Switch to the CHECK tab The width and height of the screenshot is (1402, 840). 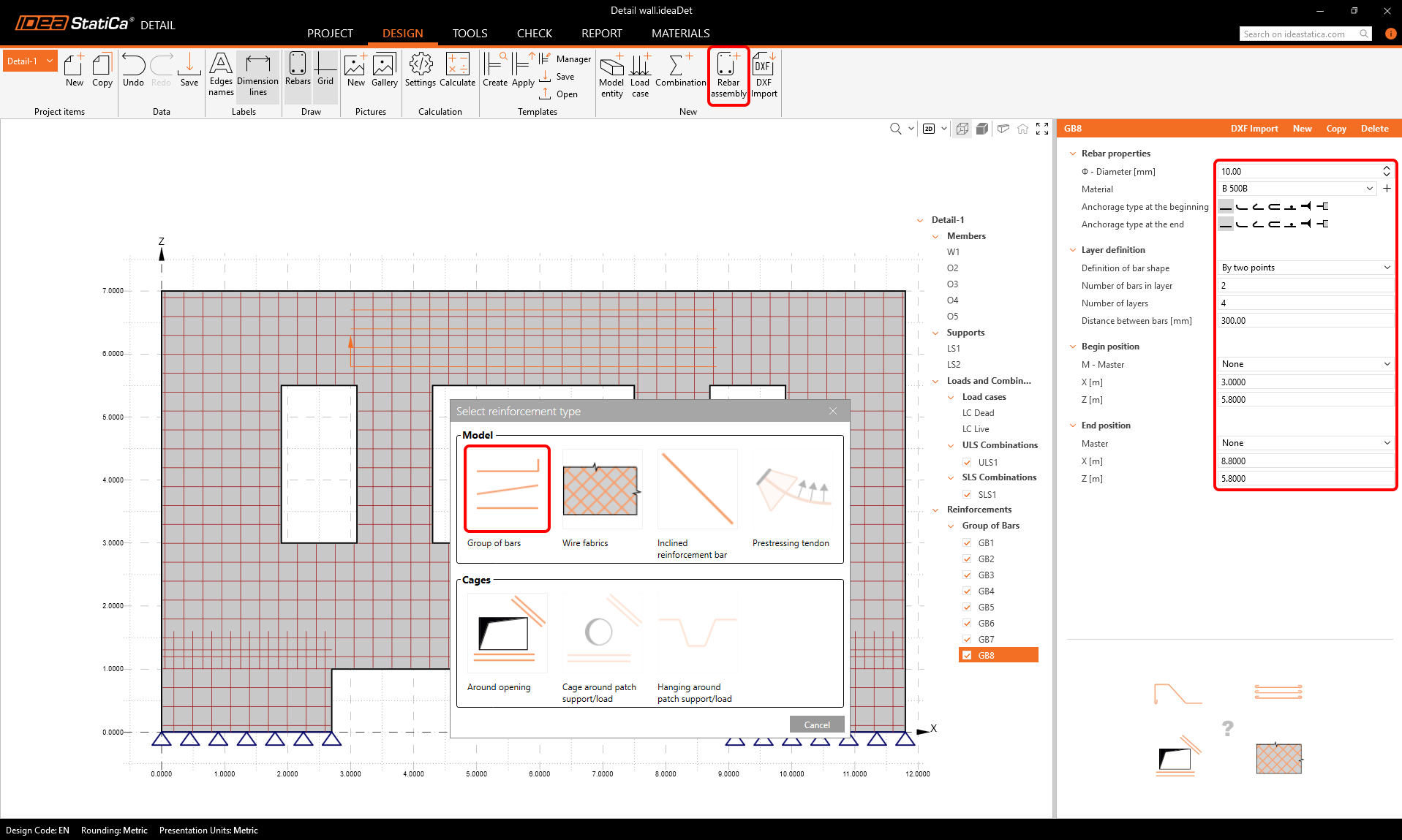(x=534, y=34)
